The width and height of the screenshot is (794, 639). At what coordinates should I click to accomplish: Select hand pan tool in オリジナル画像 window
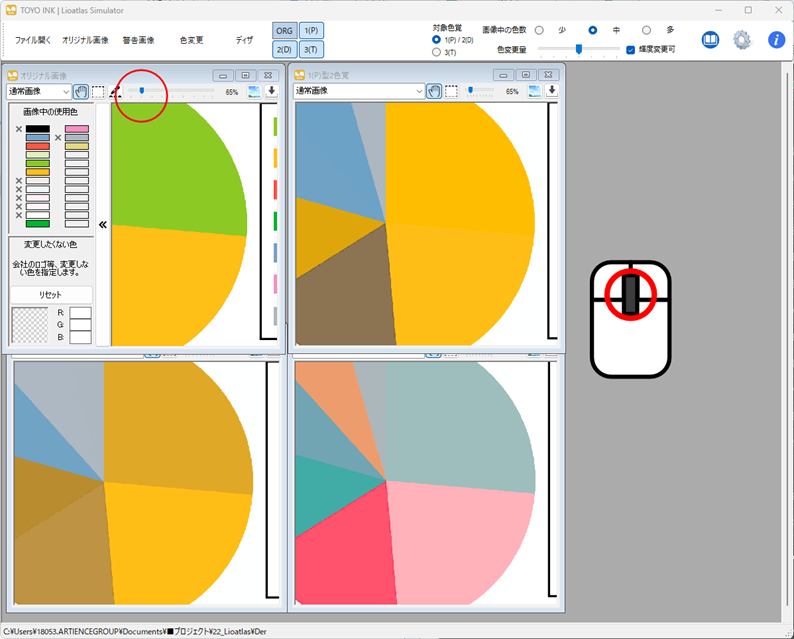tap(80, 91)
